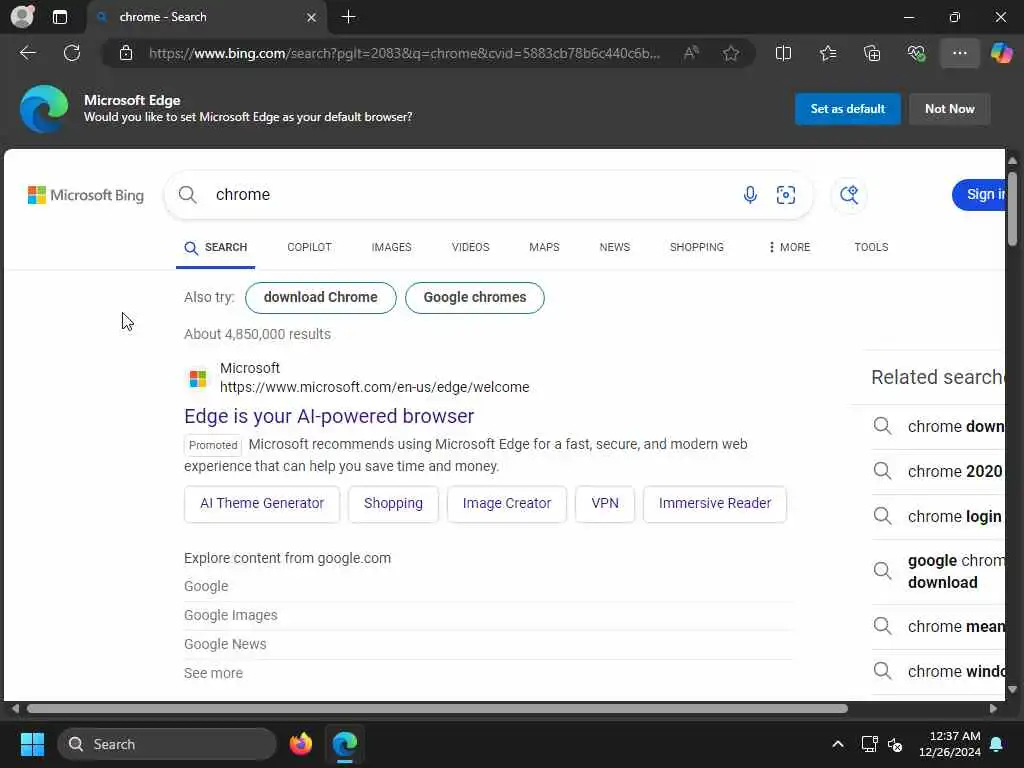
Task: Switch to NEWS tab
Action: 615,247
